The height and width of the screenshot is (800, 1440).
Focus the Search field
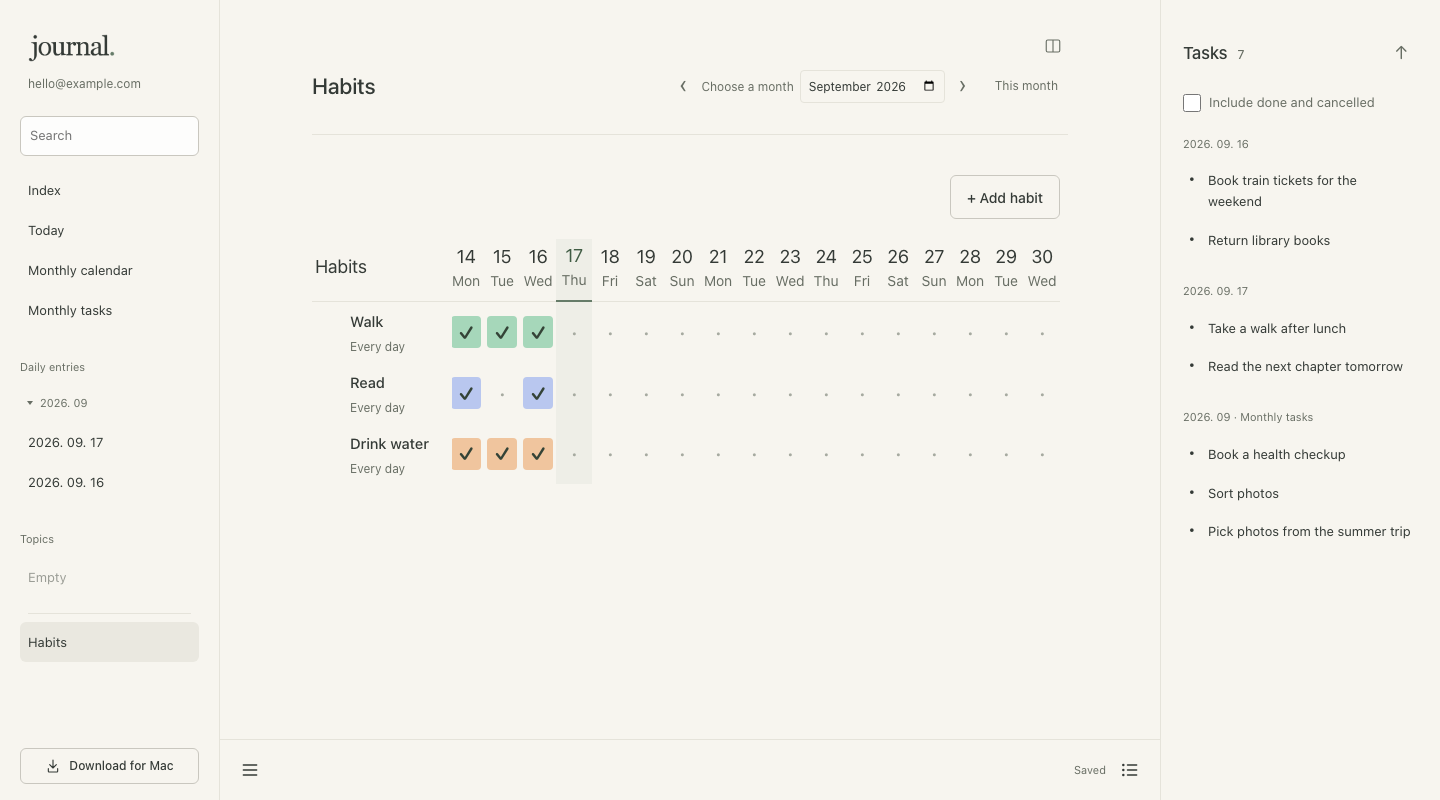109,136
